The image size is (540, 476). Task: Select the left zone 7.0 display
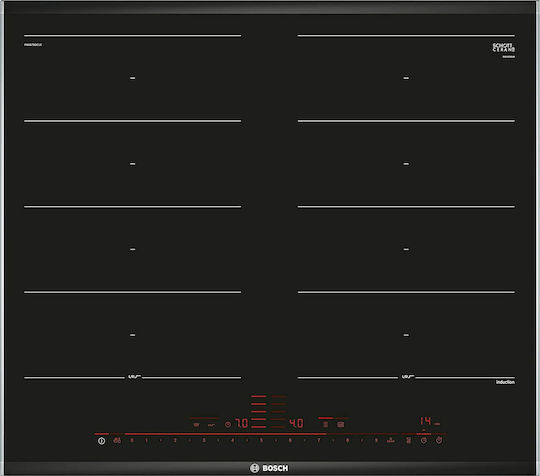(241, 423)
